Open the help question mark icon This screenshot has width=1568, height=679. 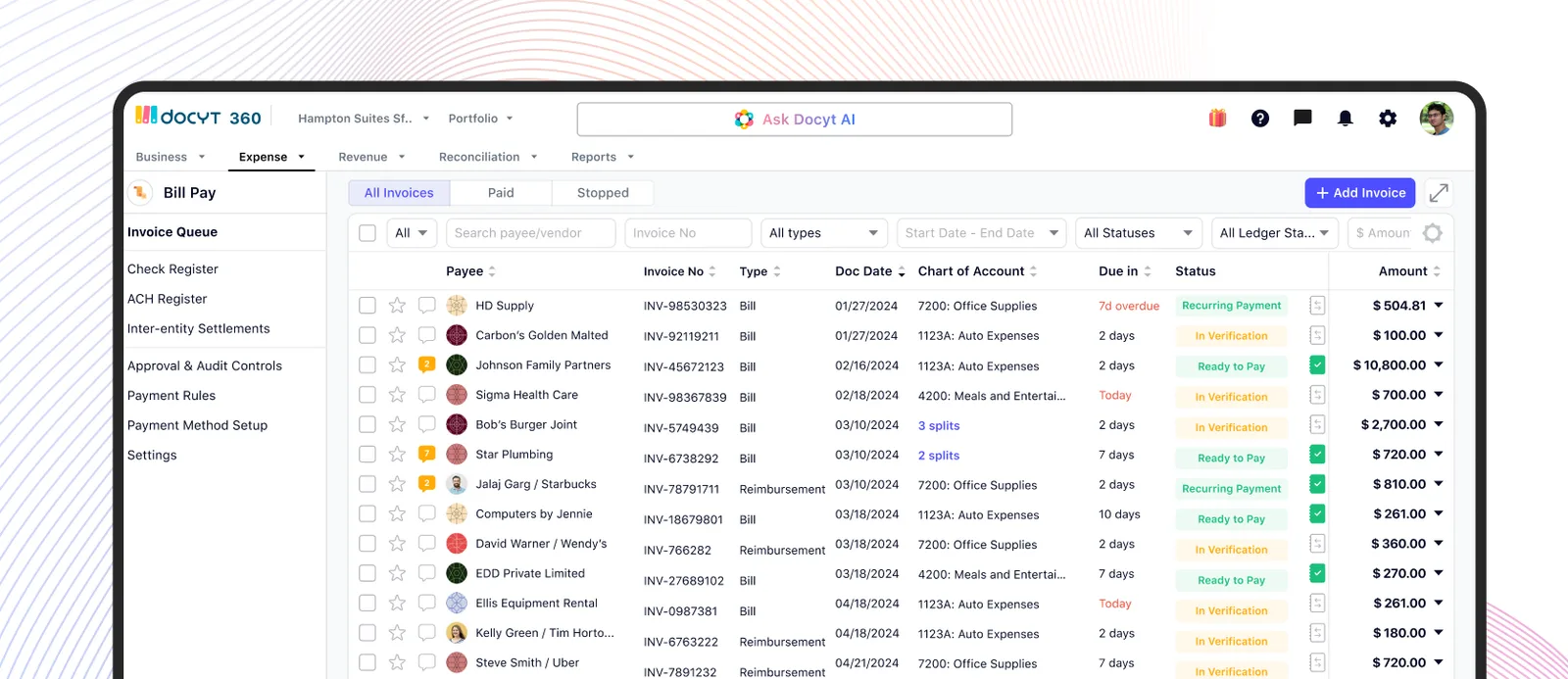[x=1260, y=119]
